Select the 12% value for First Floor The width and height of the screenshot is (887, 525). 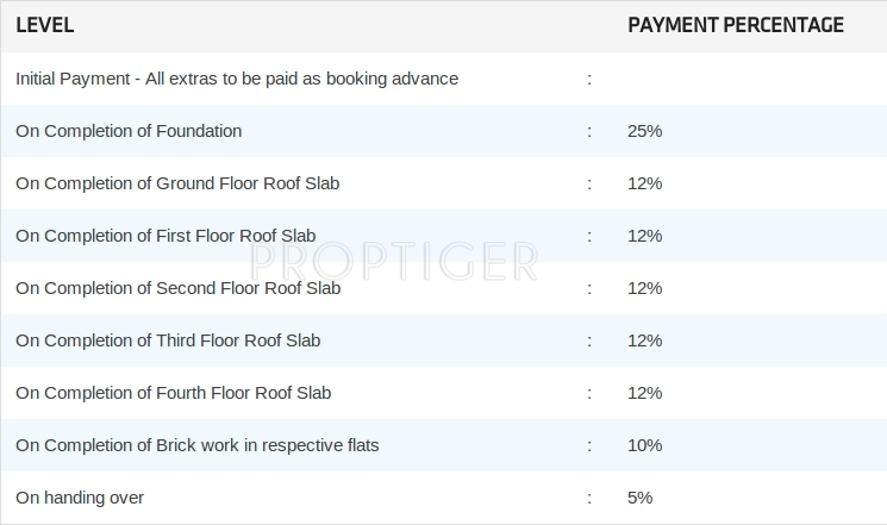[x=645, y=236]
